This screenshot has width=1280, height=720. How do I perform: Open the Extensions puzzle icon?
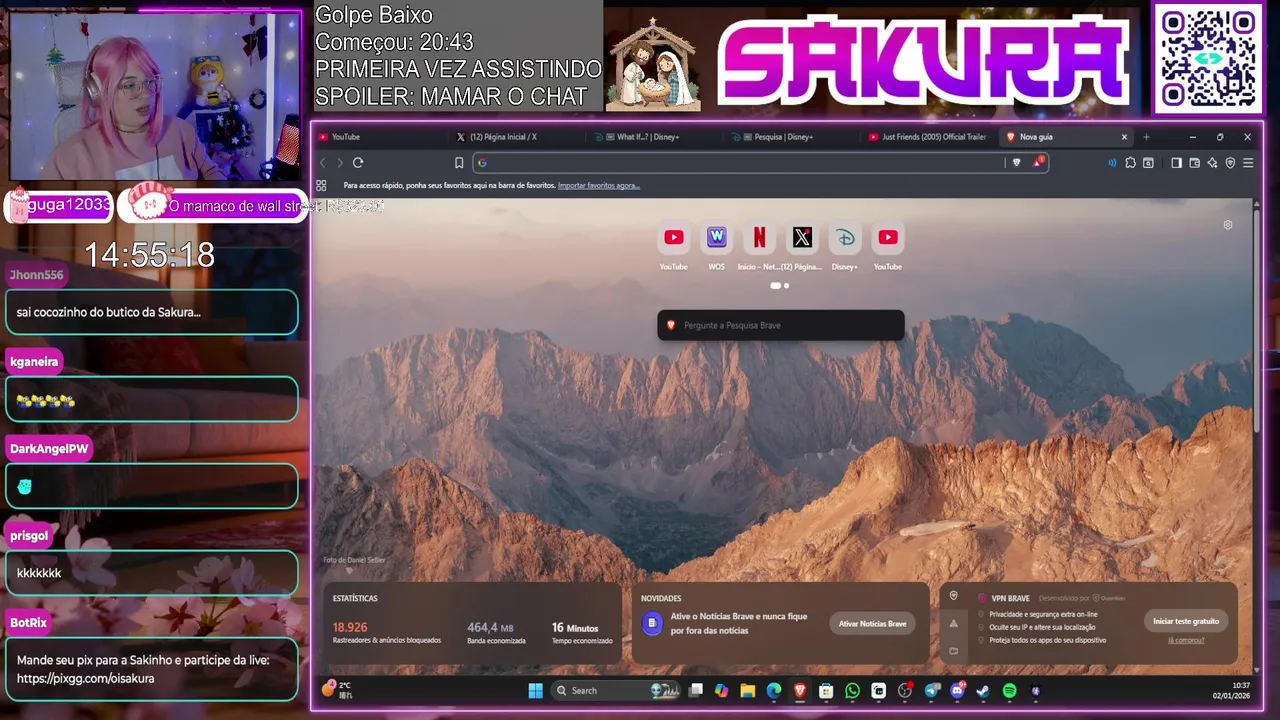click(x=1130, y=163)
